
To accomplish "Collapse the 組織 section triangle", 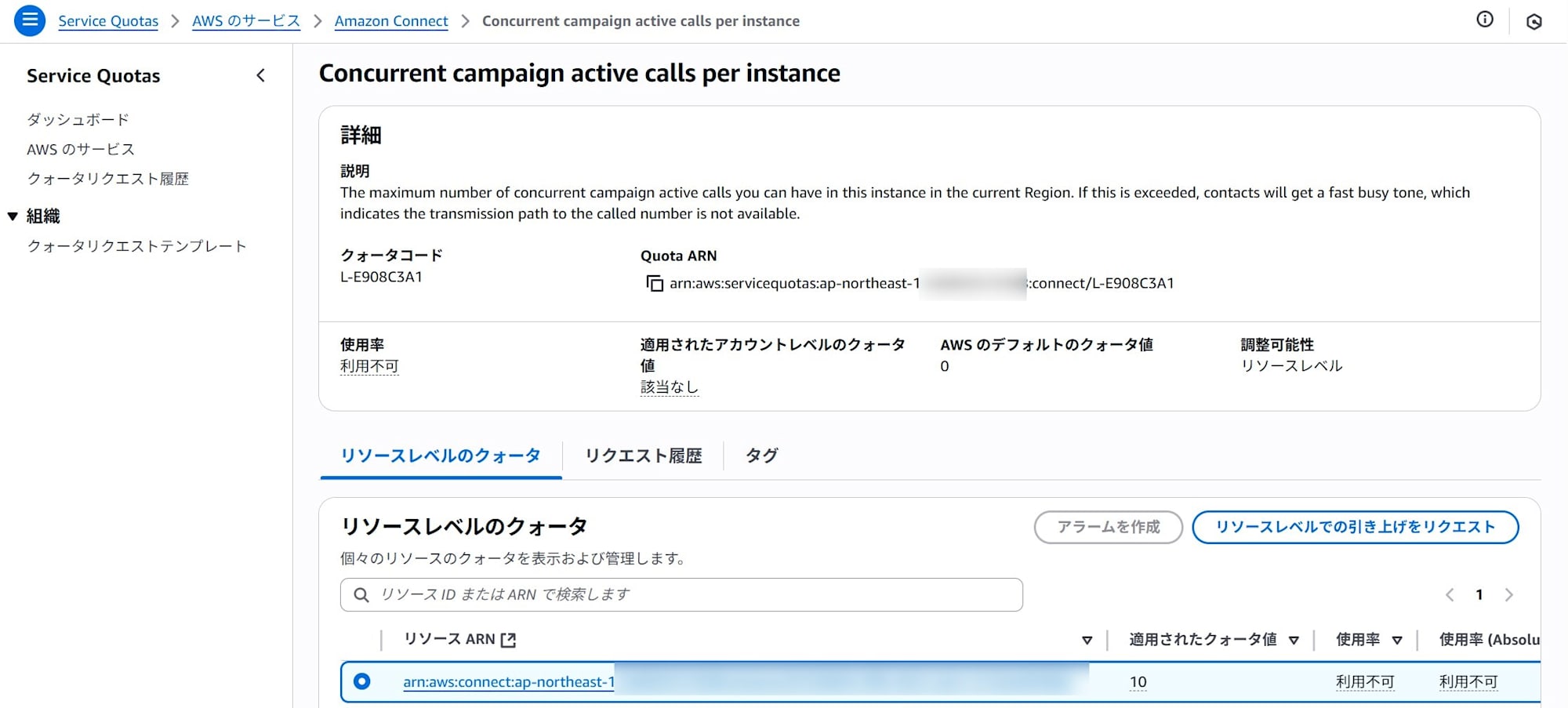I will coord(13,216).
